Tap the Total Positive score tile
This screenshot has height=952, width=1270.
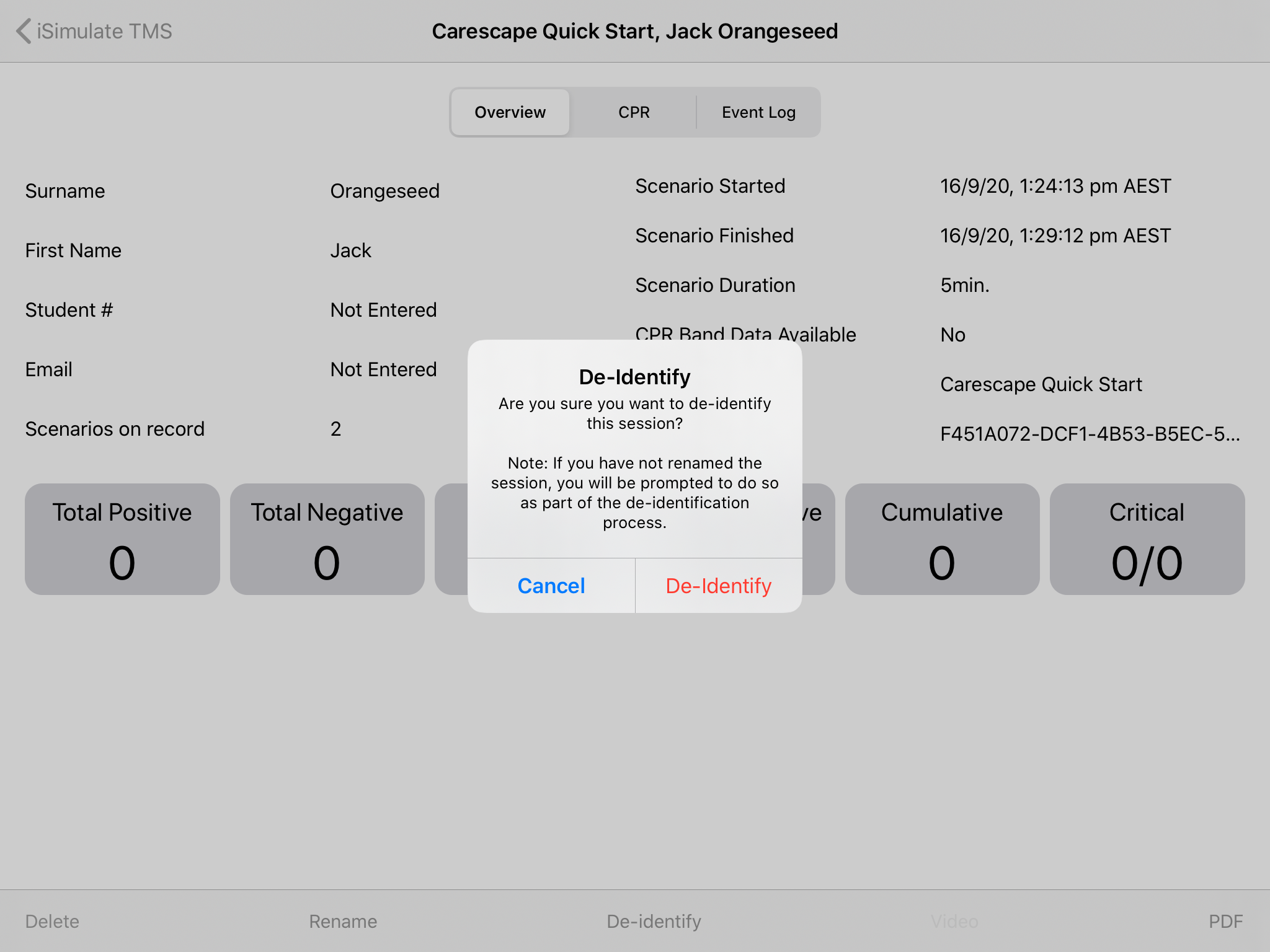(x=122, y=539)
